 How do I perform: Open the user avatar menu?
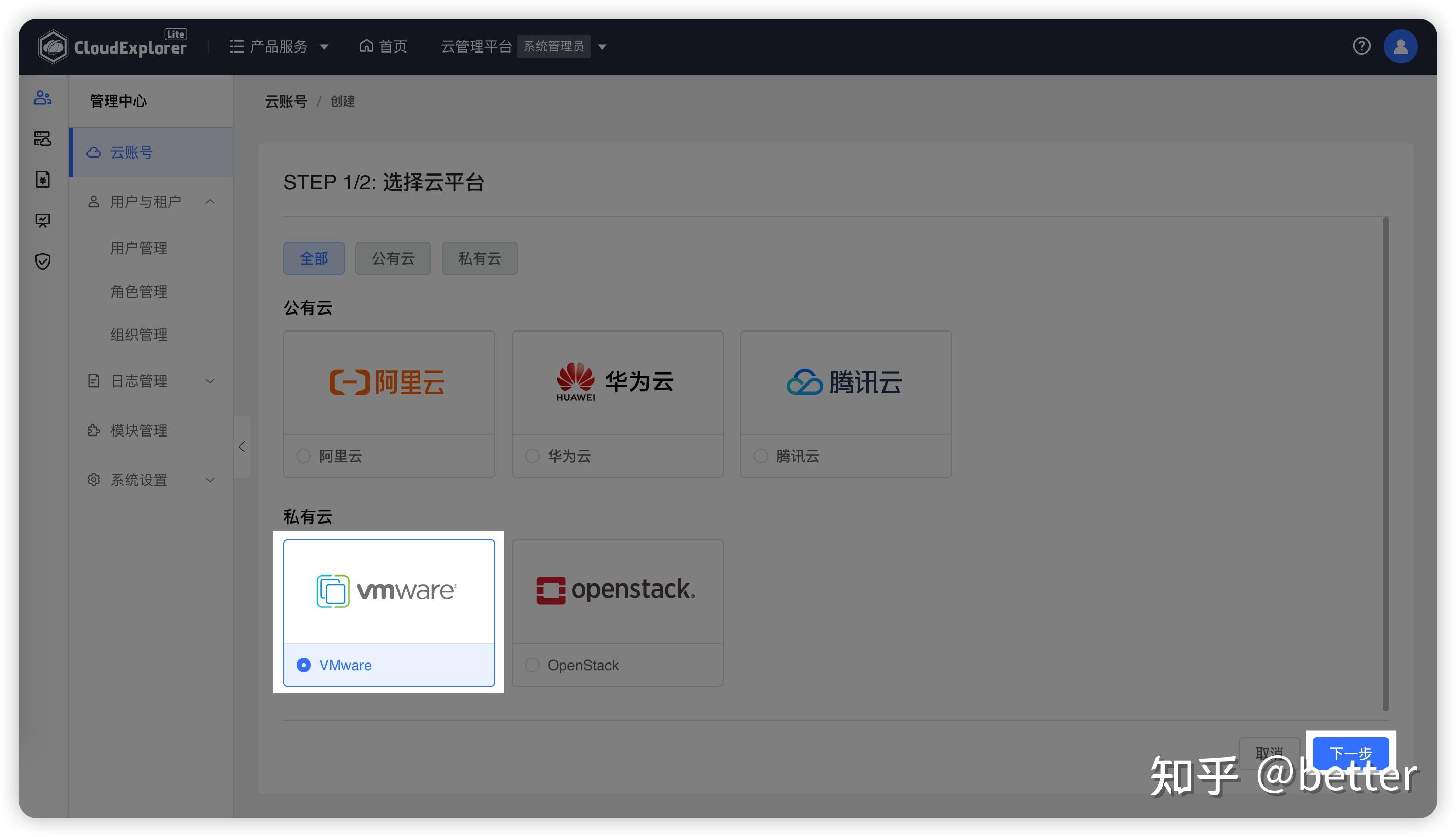point(1401,46)
